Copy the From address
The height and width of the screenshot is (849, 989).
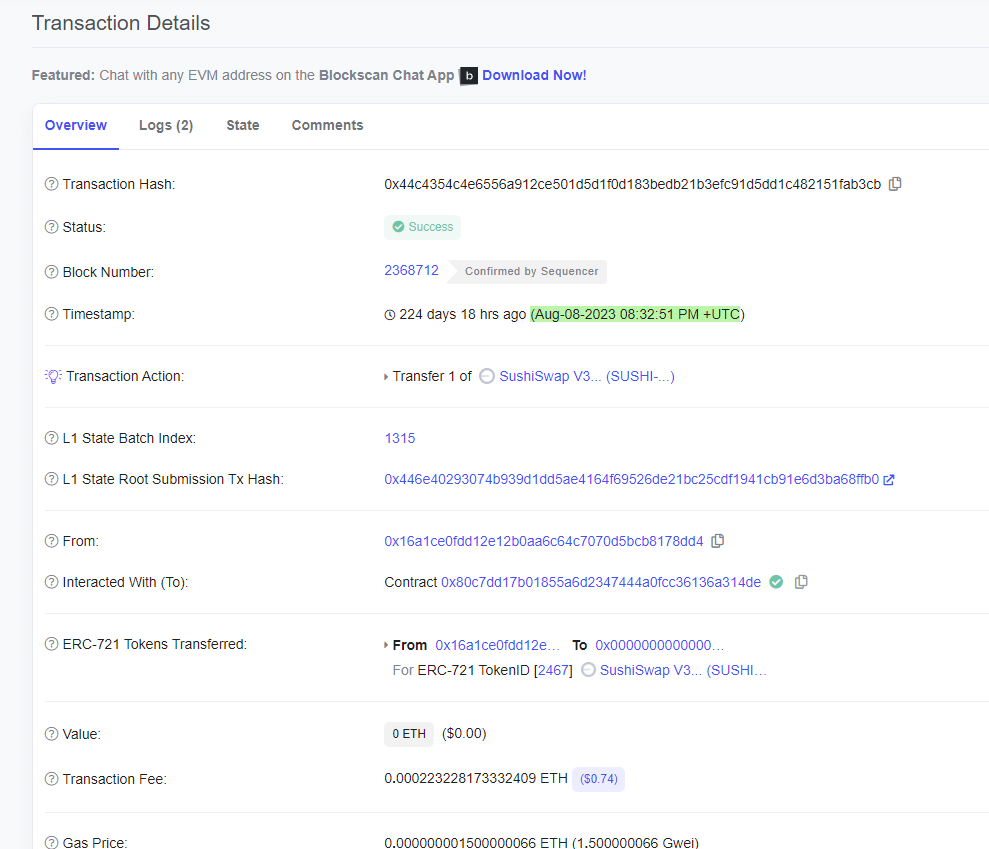click(x=717, y=541)
